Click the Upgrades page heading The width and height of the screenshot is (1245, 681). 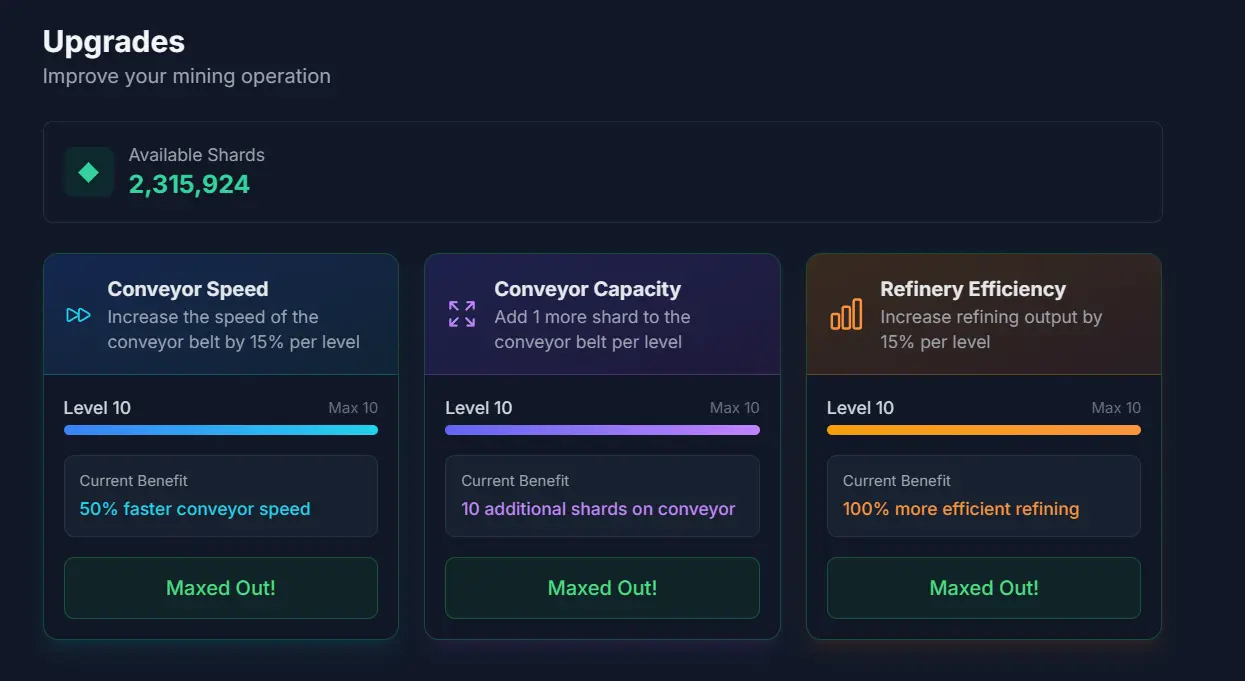[x=114, y=41]
